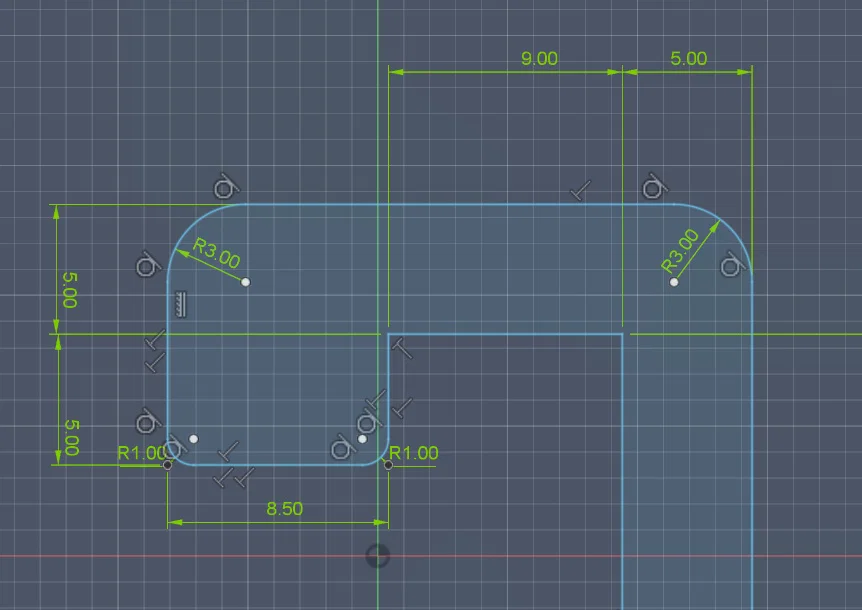Click single perpendicular icon above bottom edge
The height and width of the screenshot is (610, 862).
[x=229, y=451]
